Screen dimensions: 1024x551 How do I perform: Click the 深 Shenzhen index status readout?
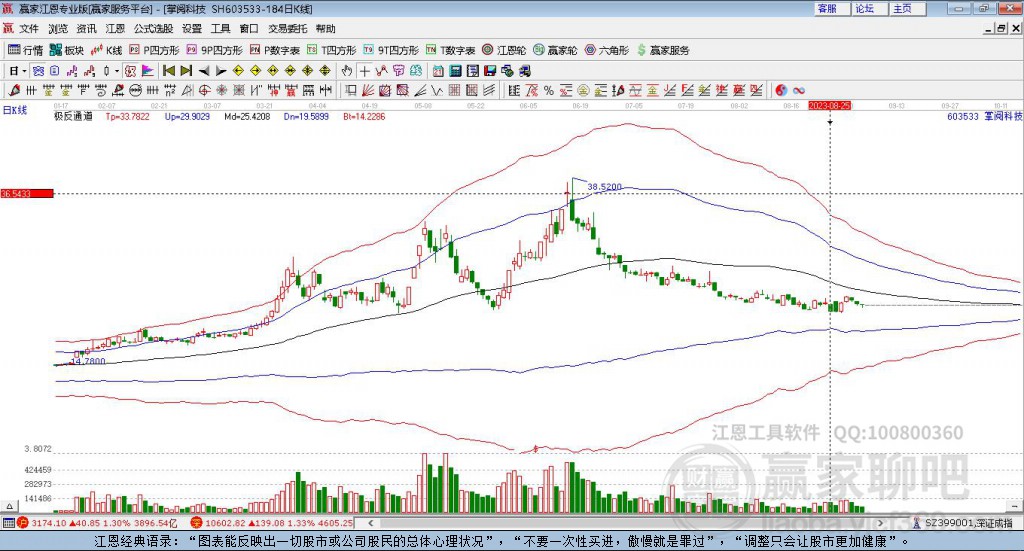[272, 523]
